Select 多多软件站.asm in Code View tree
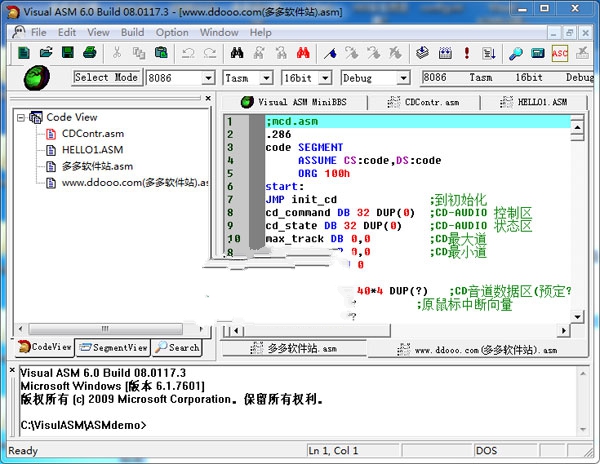600x464 pixels. (x=97, y=166)
